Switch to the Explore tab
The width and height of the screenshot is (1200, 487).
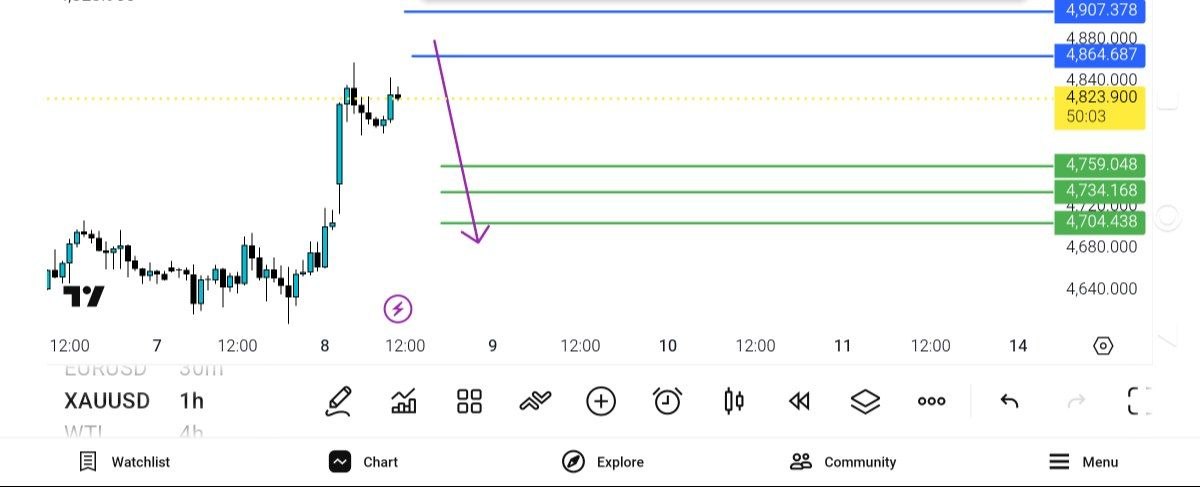[603, 462]
